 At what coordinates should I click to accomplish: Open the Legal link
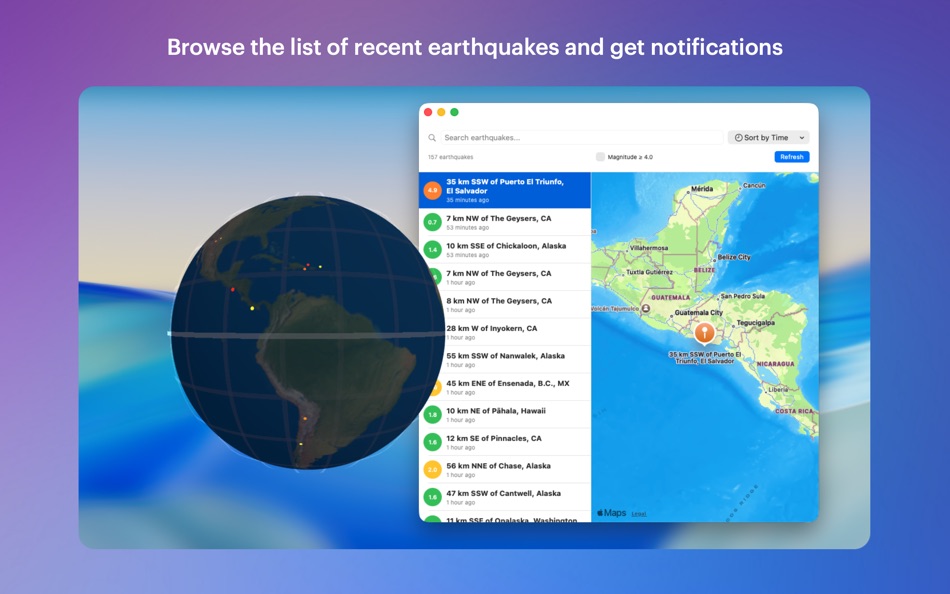point(637,512)
